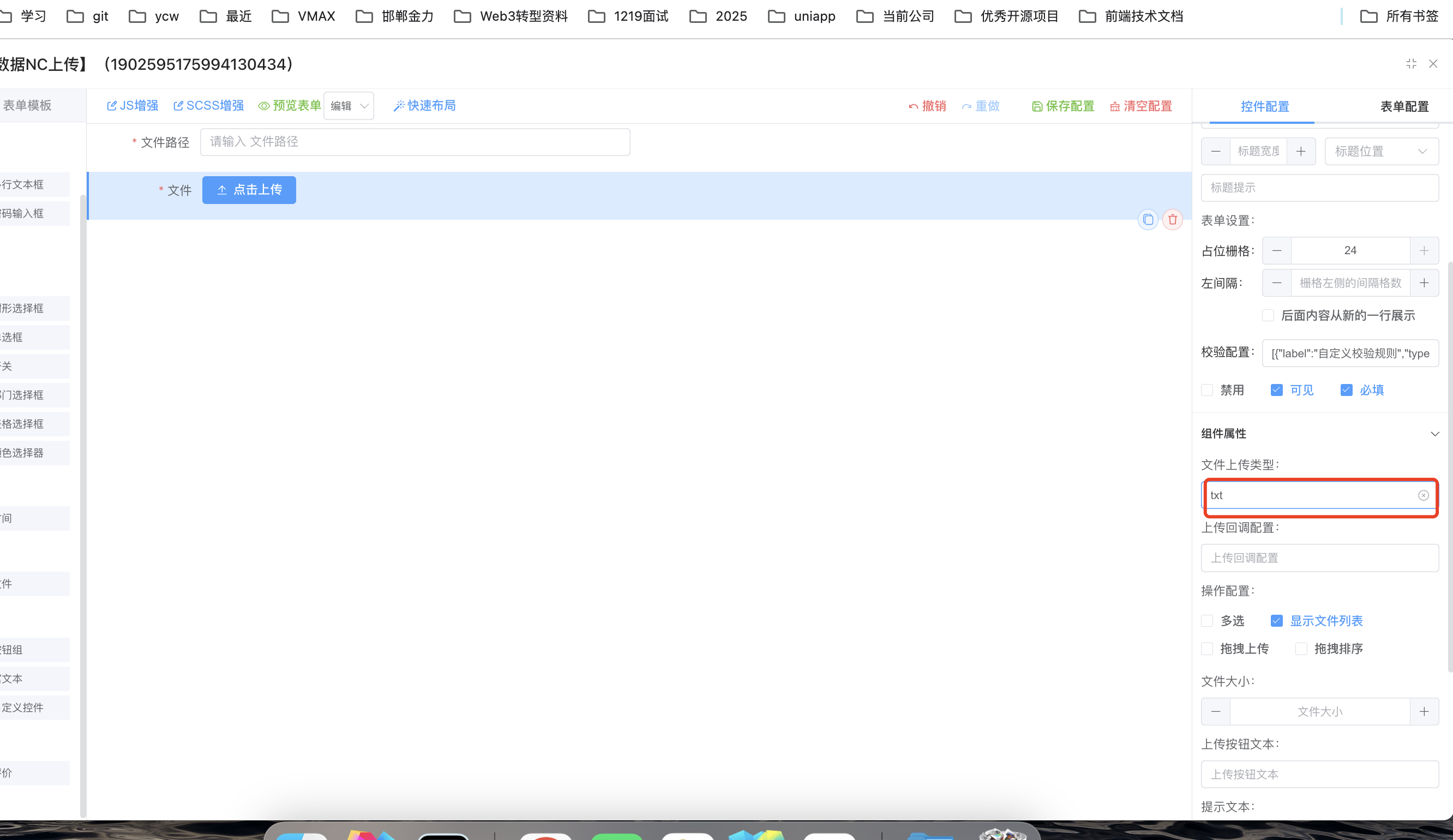Select the 控件配置 tab
The height and width of the screenshot is (840, 1453).
(x=1264, y=107)
